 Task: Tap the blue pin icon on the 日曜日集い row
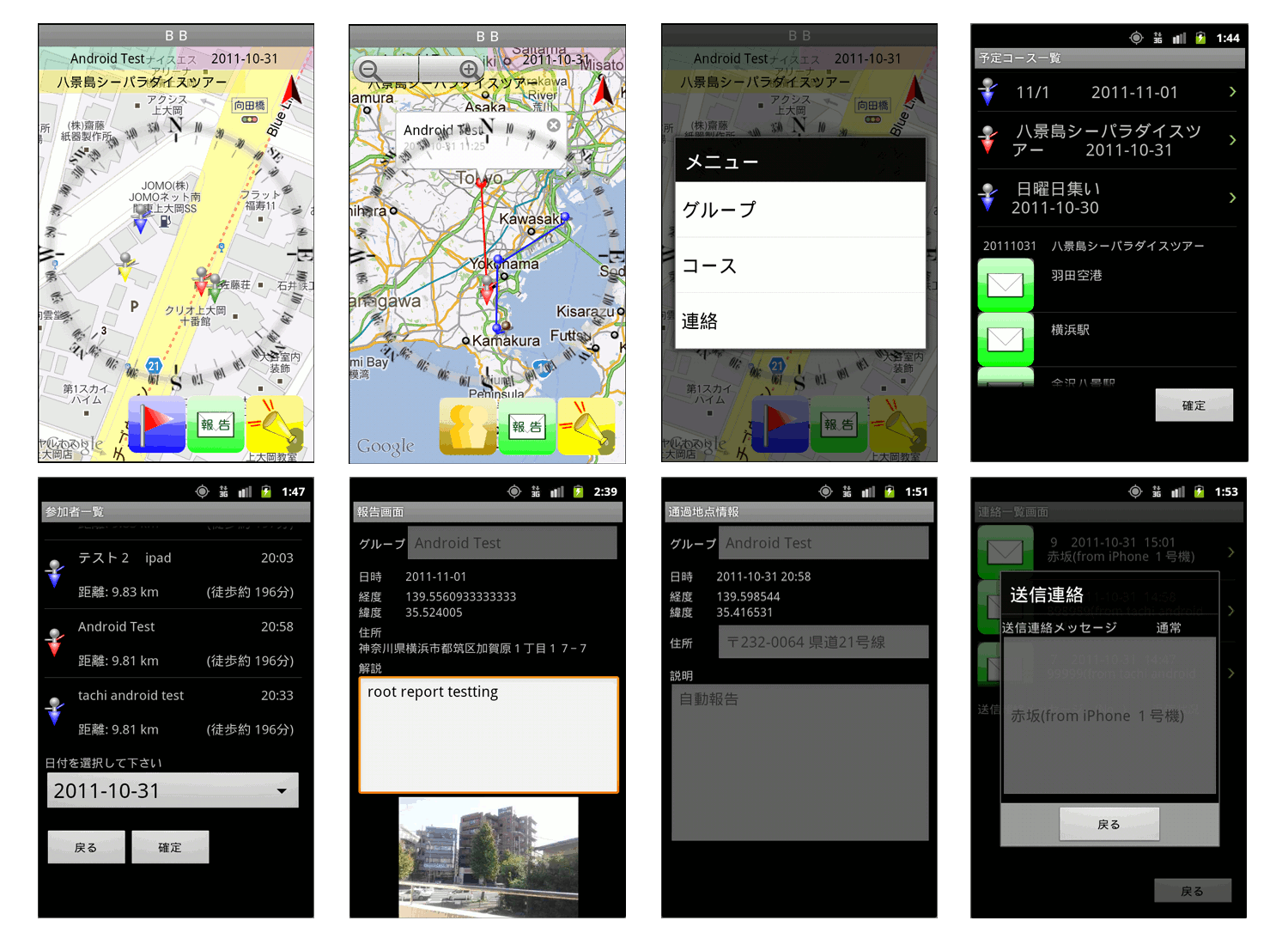[x=988, y=198]
